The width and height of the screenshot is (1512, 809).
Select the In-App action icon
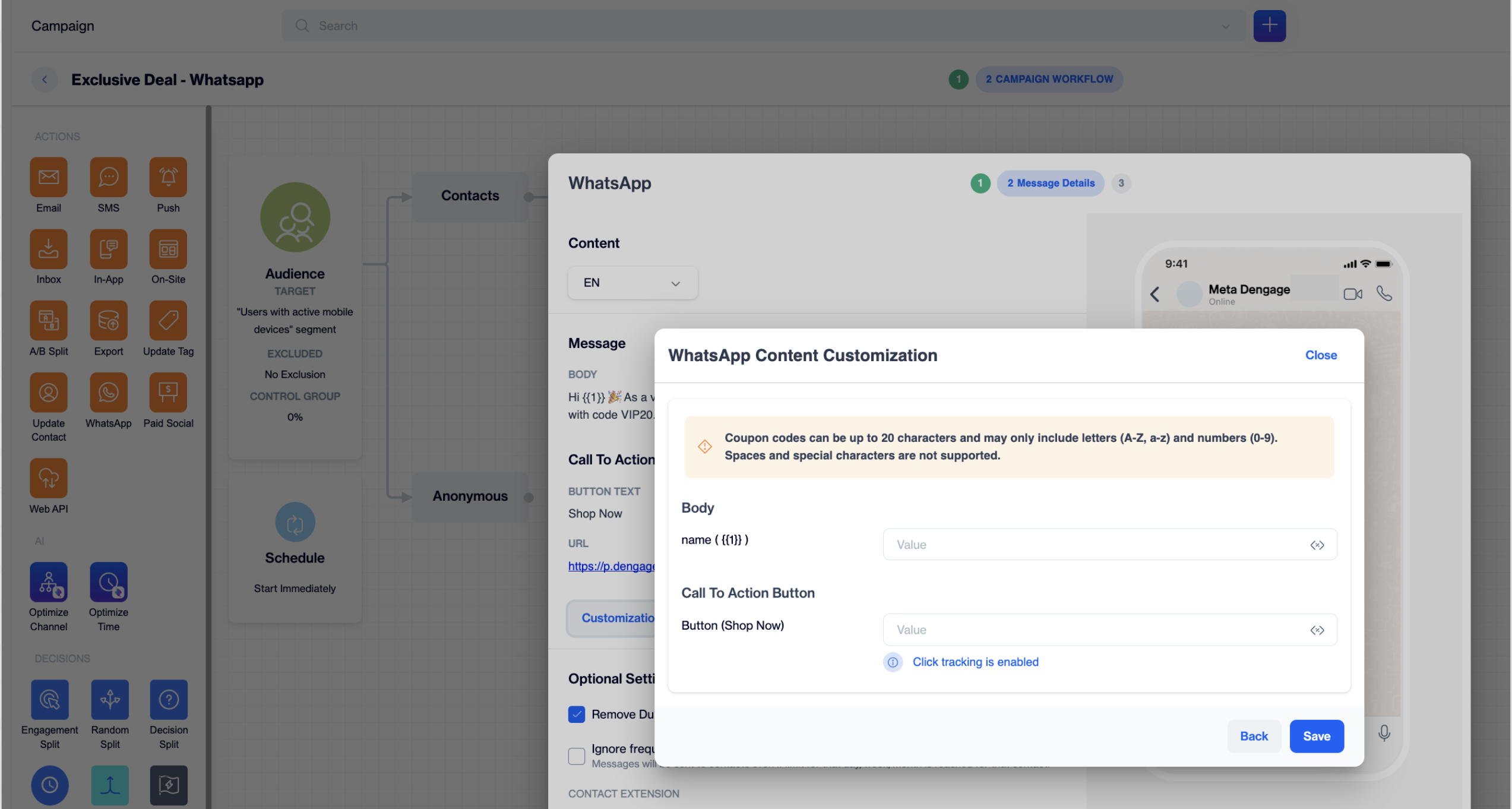click(109, 249)
